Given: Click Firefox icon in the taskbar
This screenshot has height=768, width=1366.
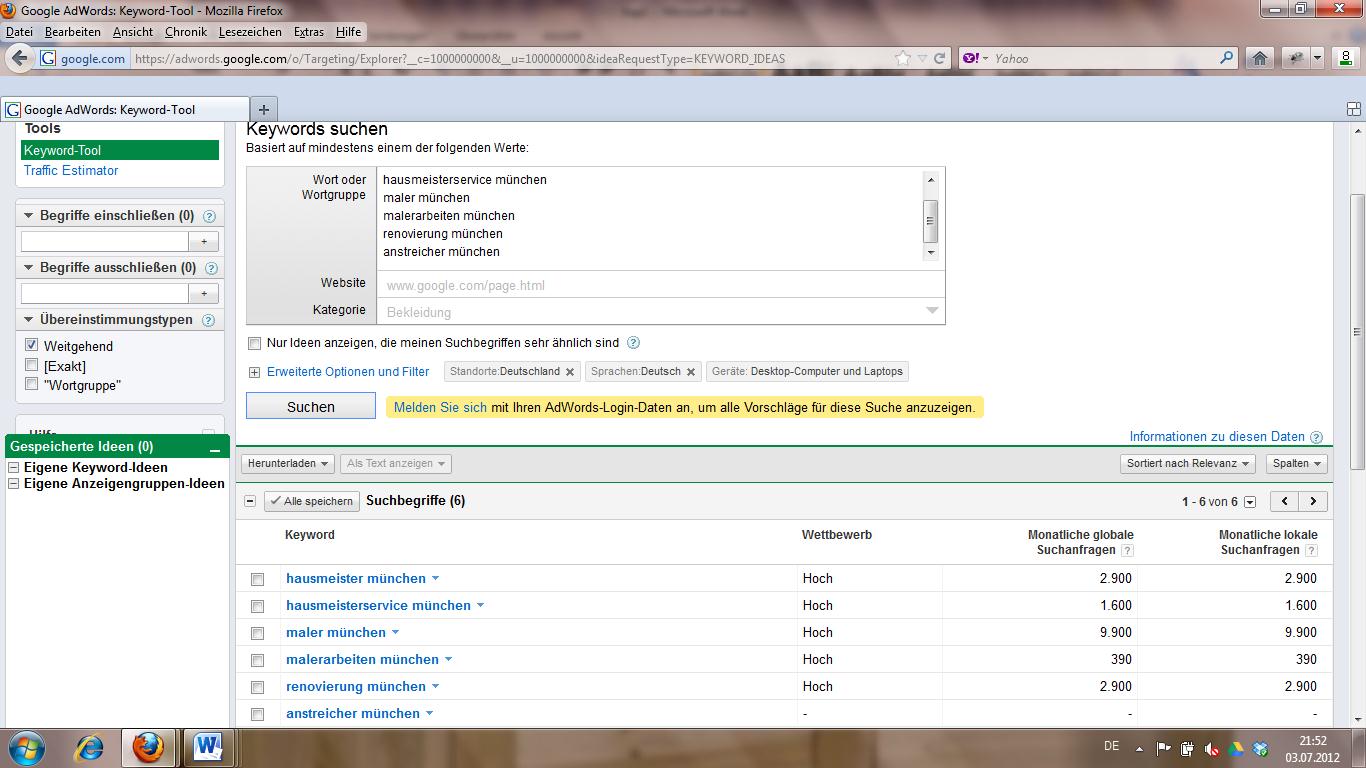Looking at the screenshot, I should coord(148,747).
